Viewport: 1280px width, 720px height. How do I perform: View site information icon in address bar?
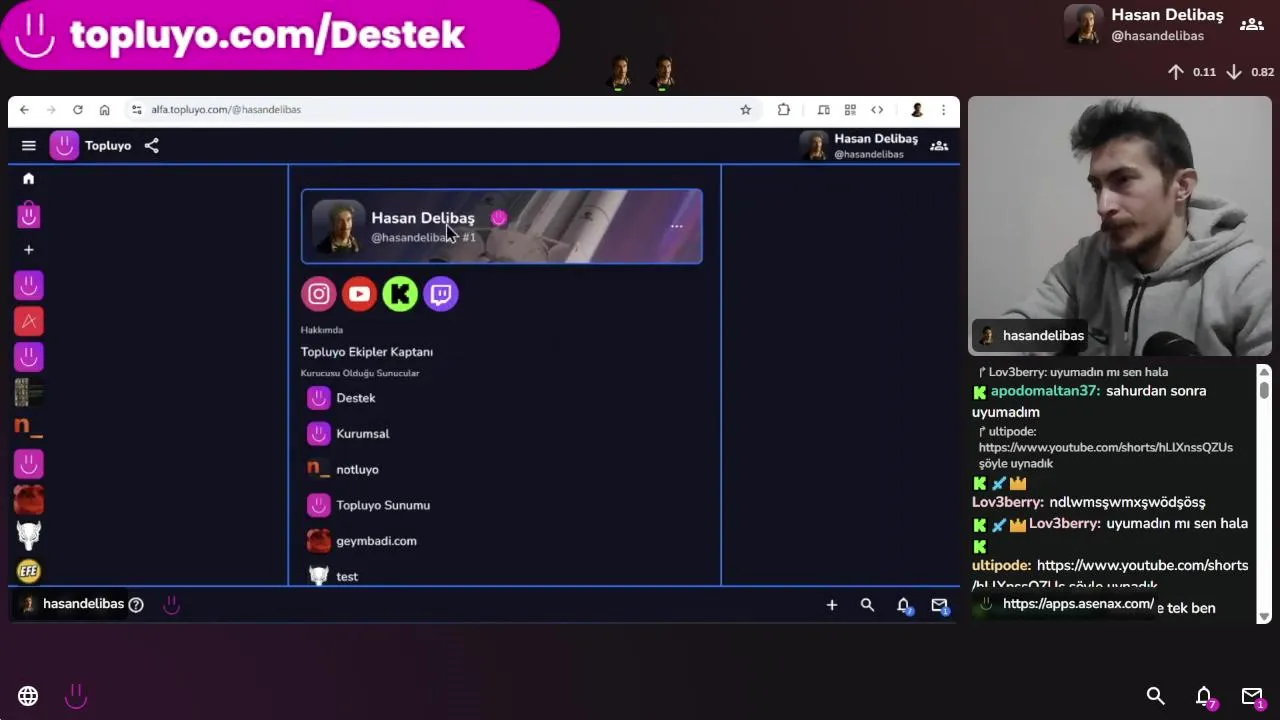tap(136, 110)
